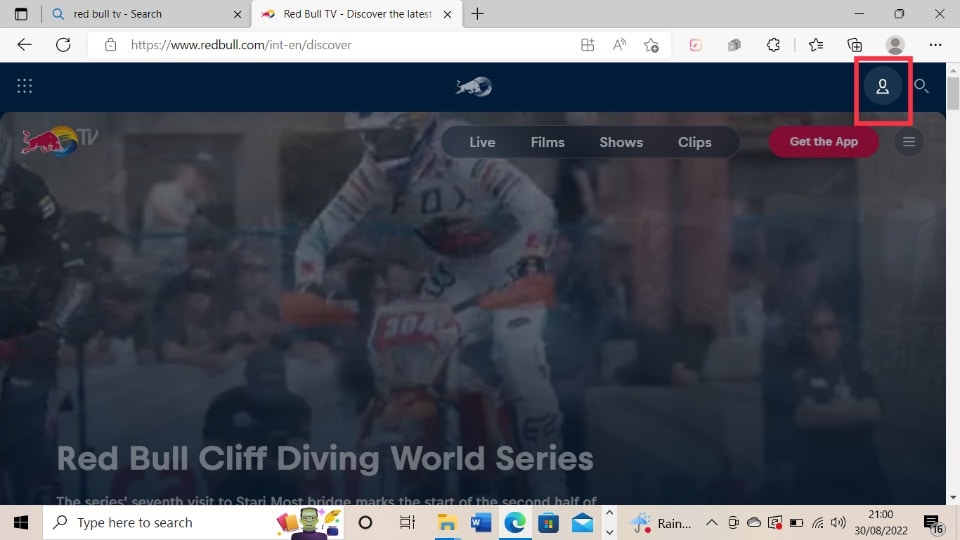Open the Mail app from taskbar

(x=582, y=523)
